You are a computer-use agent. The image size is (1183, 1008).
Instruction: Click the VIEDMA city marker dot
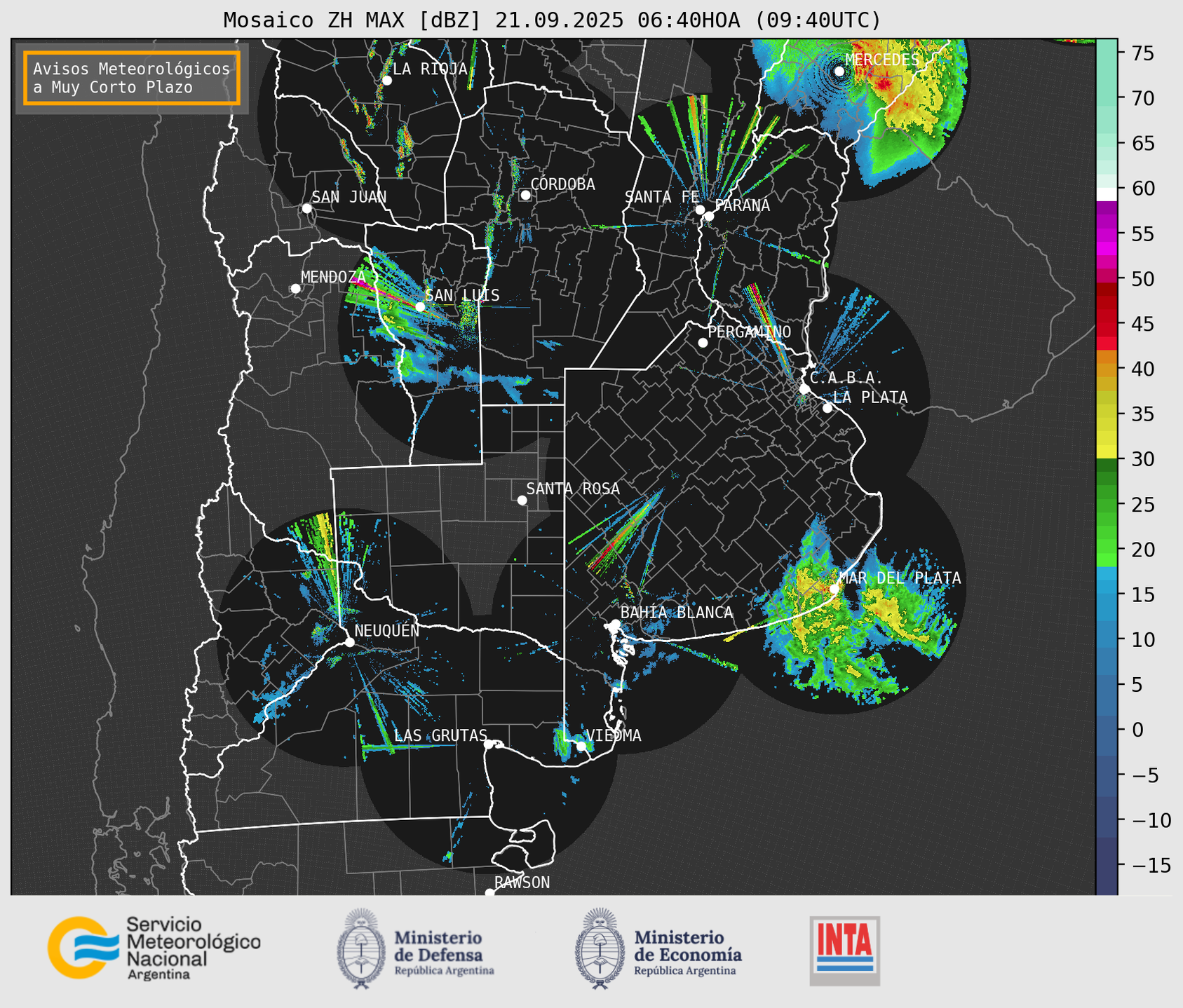(x=581, y=746)
